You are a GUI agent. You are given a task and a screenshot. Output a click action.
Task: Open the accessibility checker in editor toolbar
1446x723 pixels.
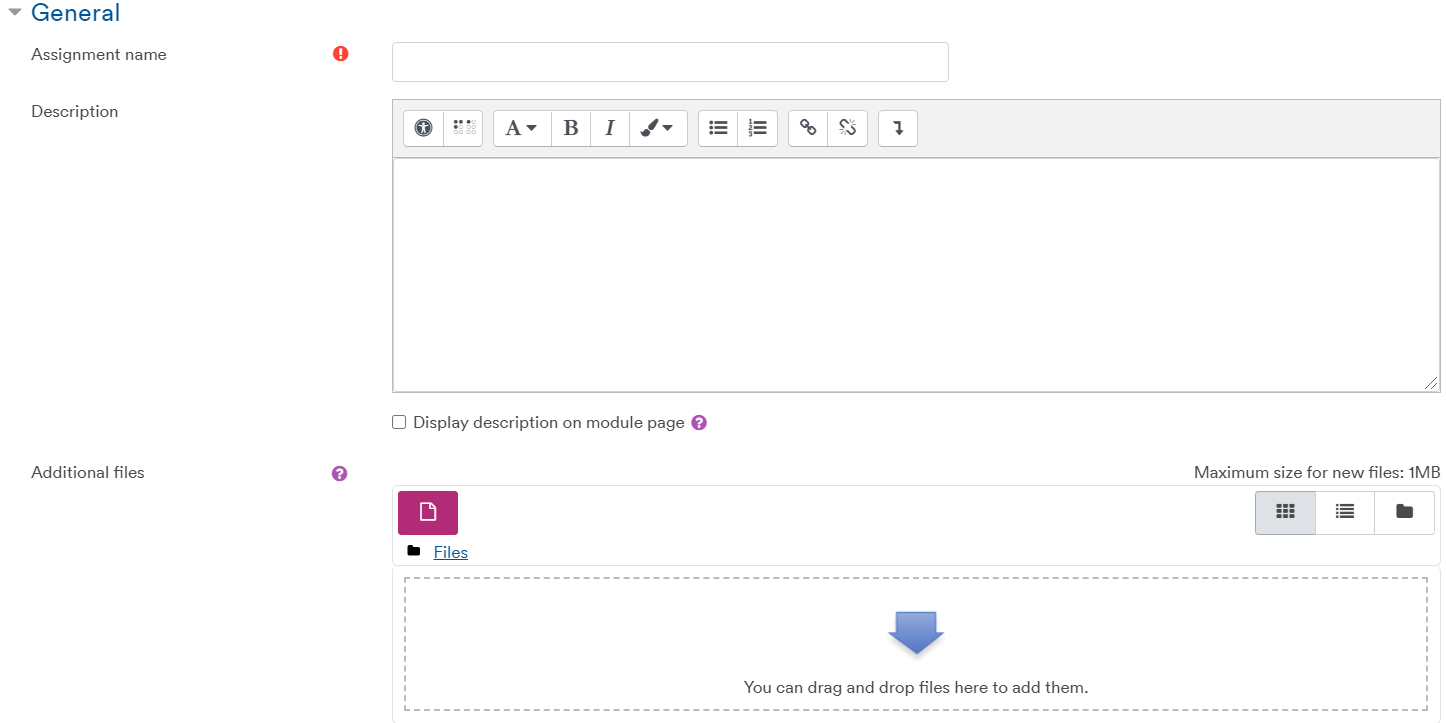(x=423, y=128)
